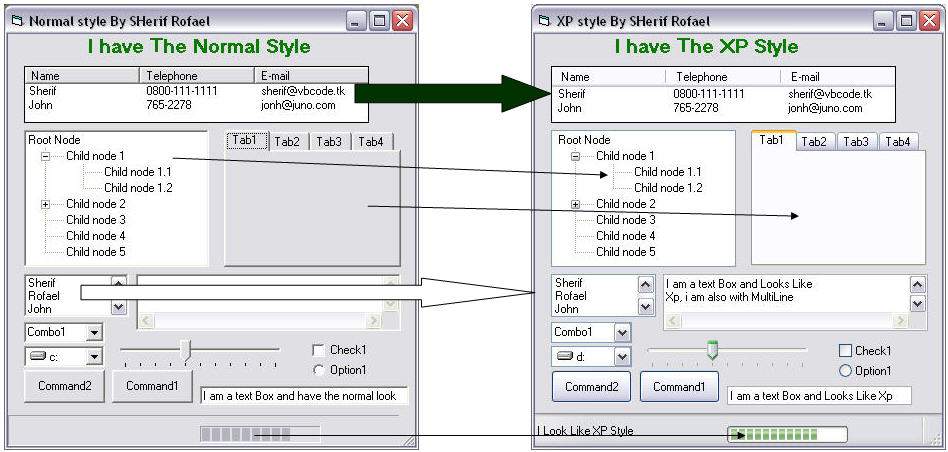
Task: Switch to Tab2 in XP style window
Action: click(814, 142)
